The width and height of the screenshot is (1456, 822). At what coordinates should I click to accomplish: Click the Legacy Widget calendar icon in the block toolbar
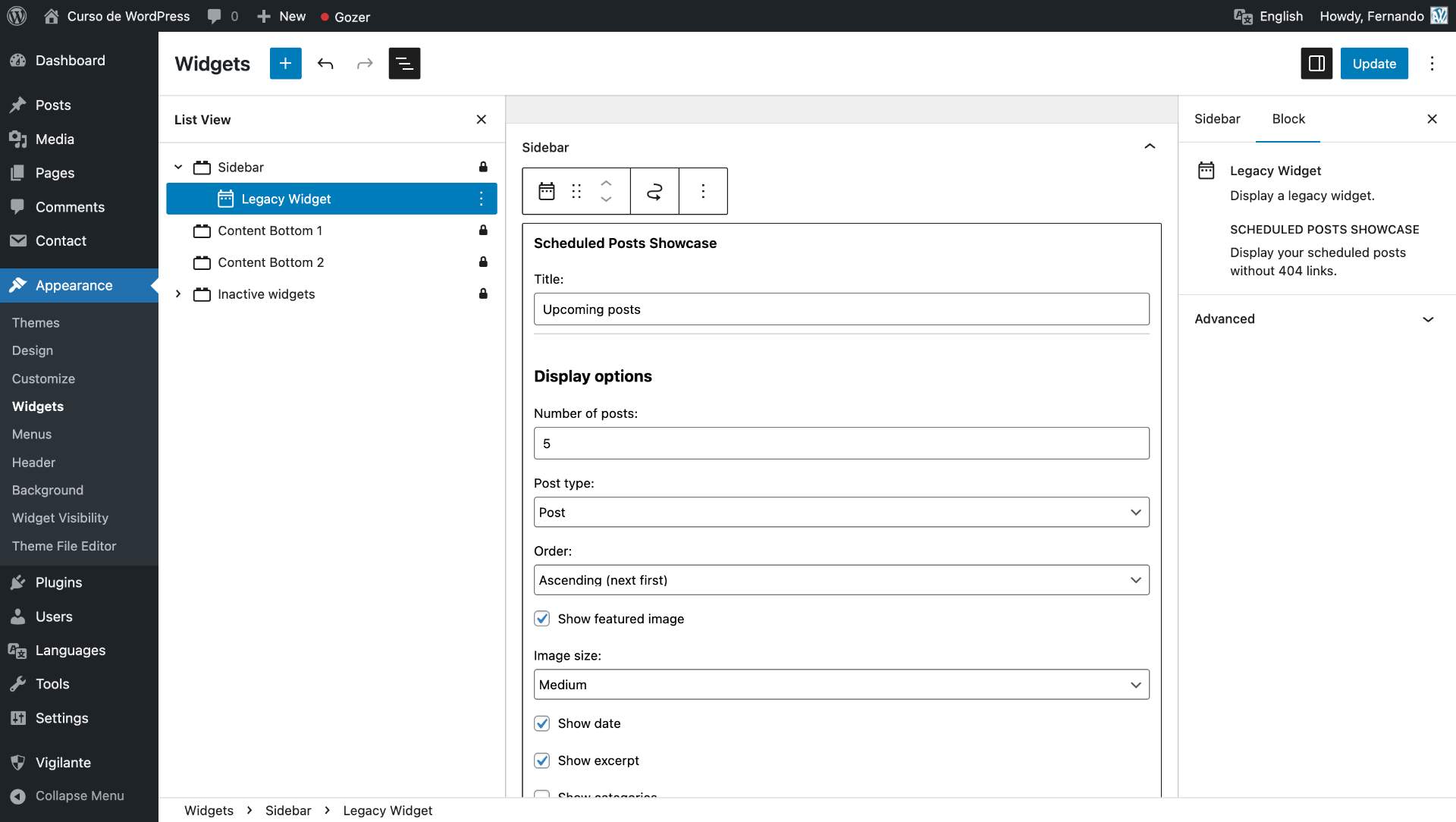tap(546, 191)
